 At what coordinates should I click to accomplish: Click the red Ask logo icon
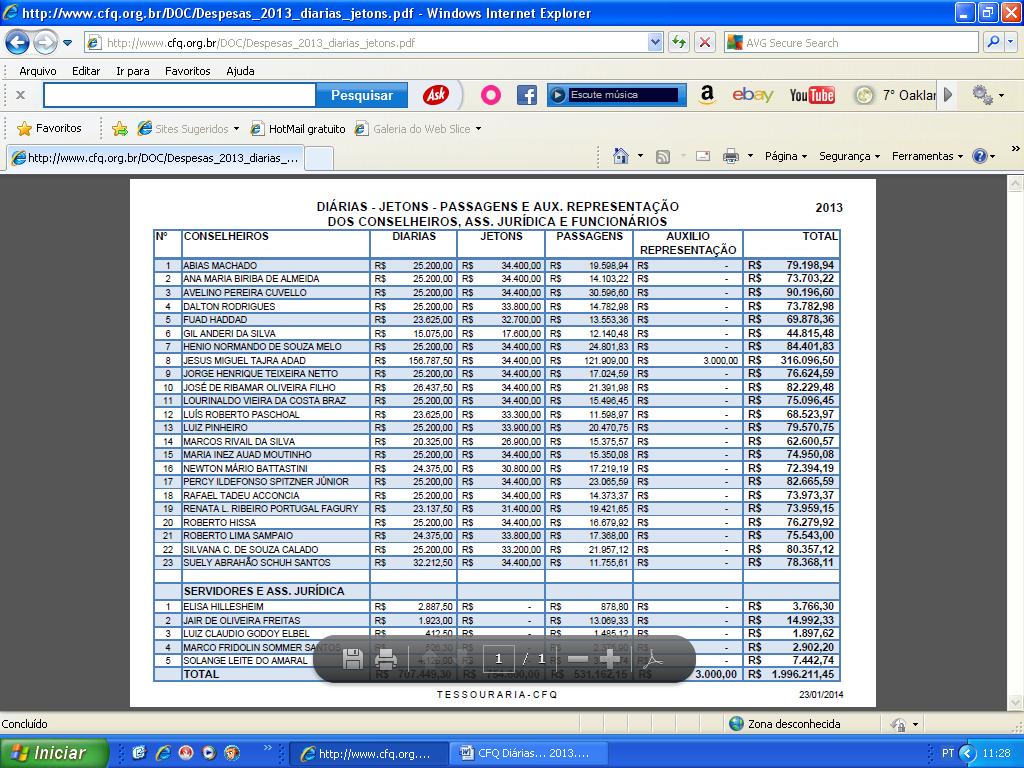click(x=436, y=95)
